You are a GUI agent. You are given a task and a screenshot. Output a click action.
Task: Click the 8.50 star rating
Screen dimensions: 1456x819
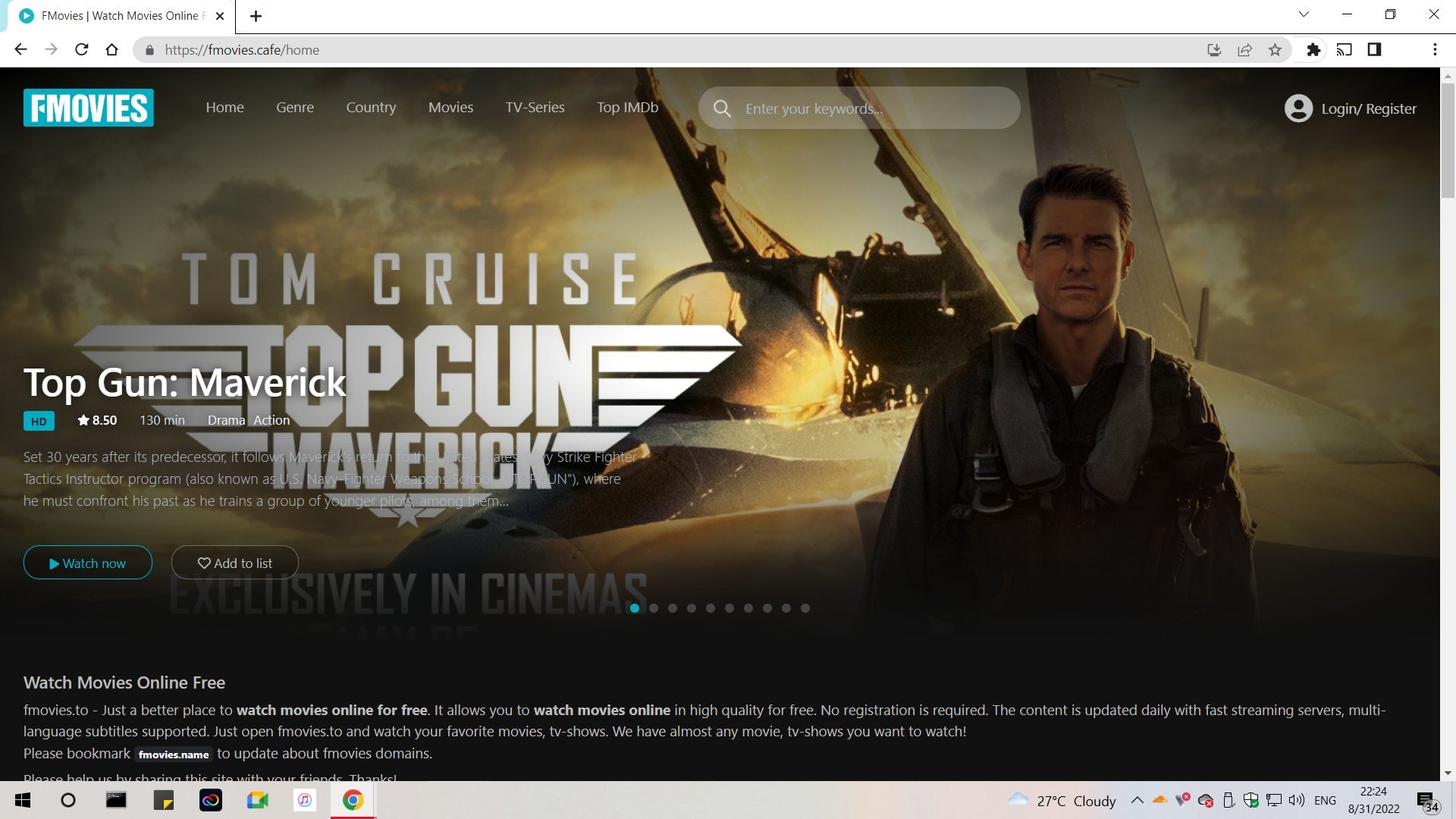(x=97, y=420)
